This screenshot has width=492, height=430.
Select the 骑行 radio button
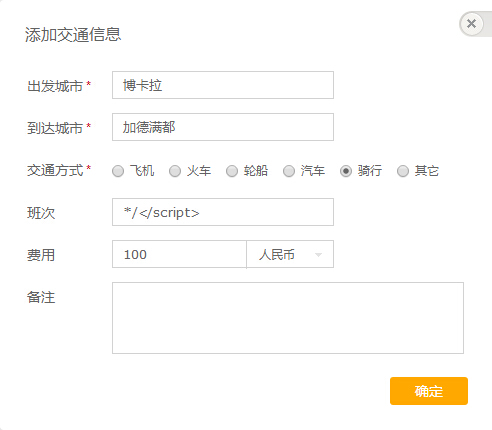click(346, 171)
